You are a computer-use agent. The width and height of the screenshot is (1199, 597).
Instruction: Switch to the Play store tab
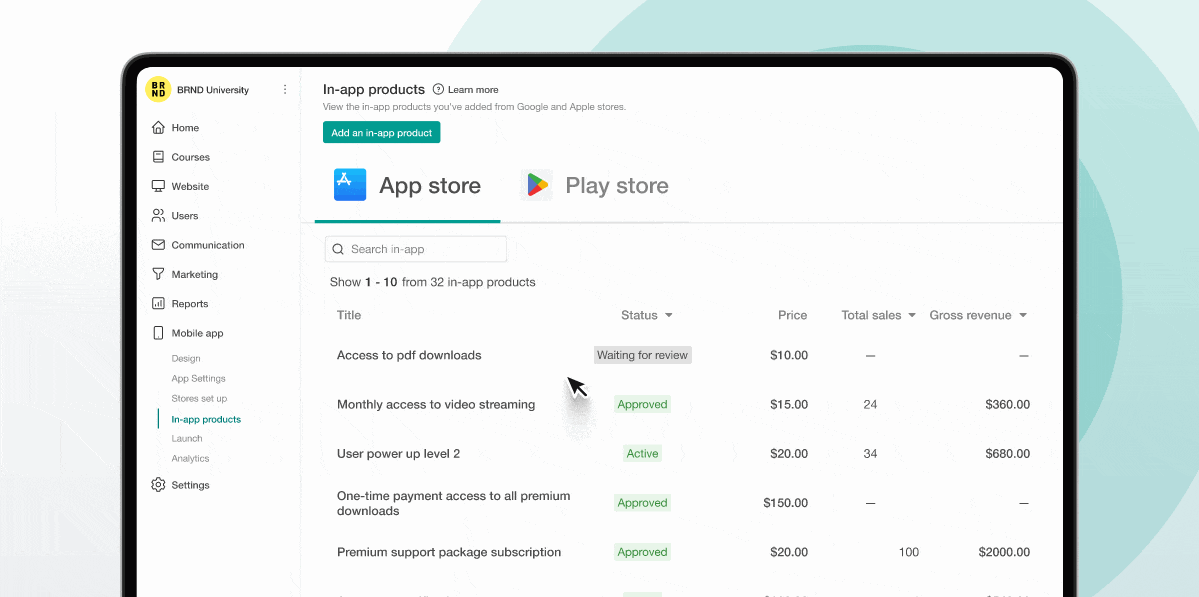tap(595, 186)
